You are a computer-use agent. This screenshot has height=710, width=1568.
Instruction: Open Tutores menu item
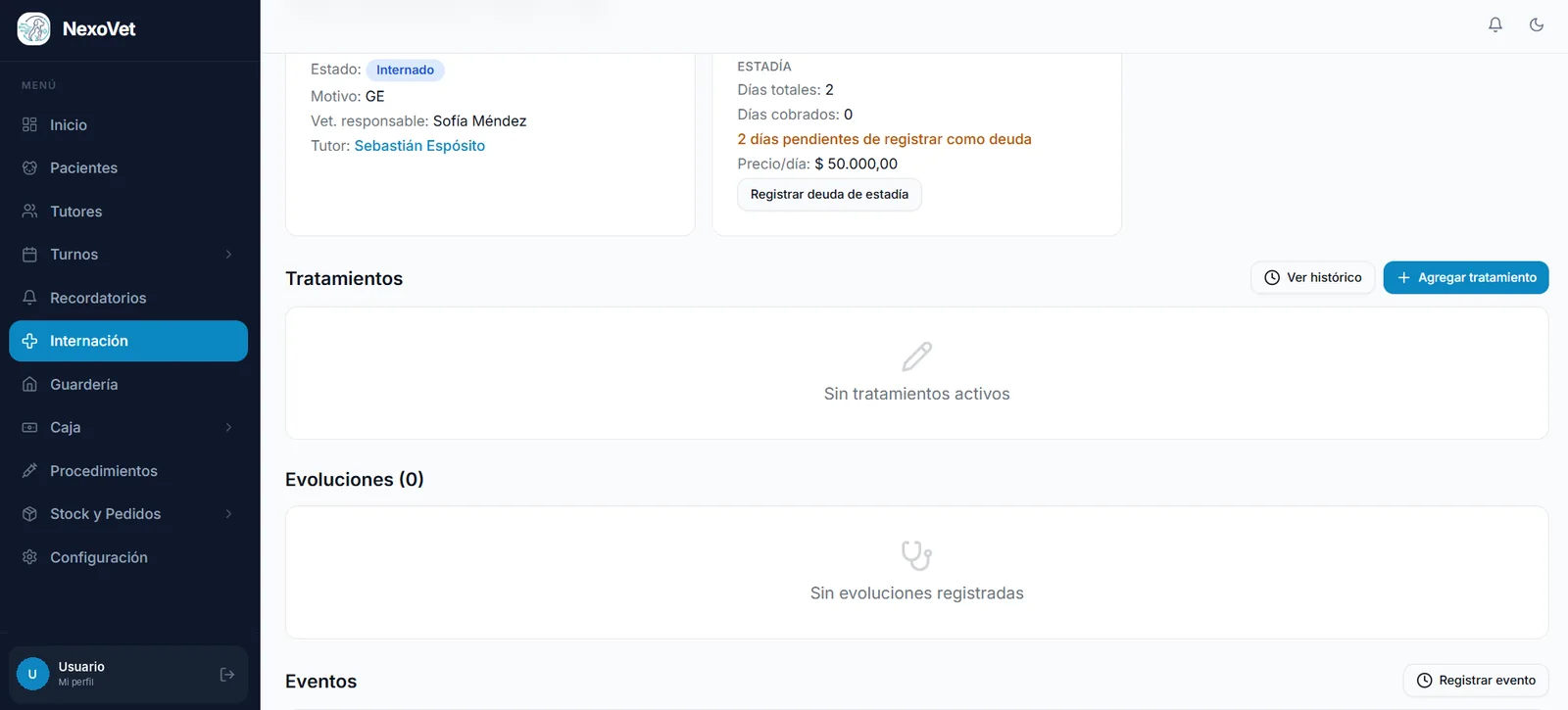(128, 211)
